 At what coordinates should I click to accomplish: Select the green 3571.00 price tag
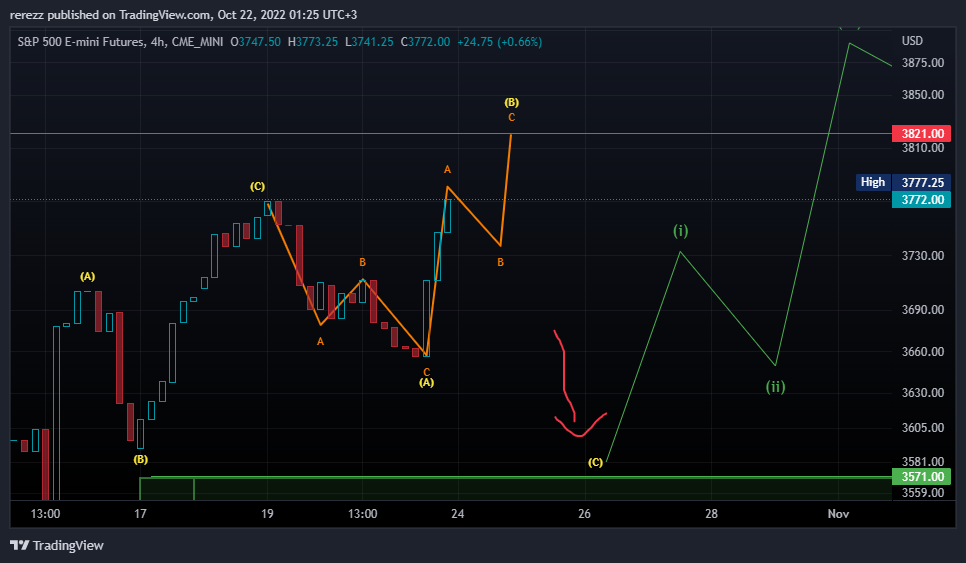coord(922,477)
